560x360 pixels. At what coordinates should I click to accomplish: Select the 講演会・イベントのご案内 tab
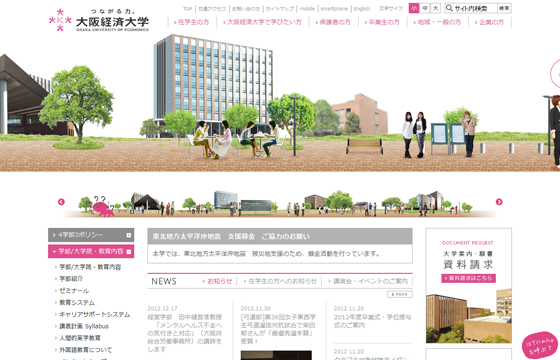coord(368,281)
